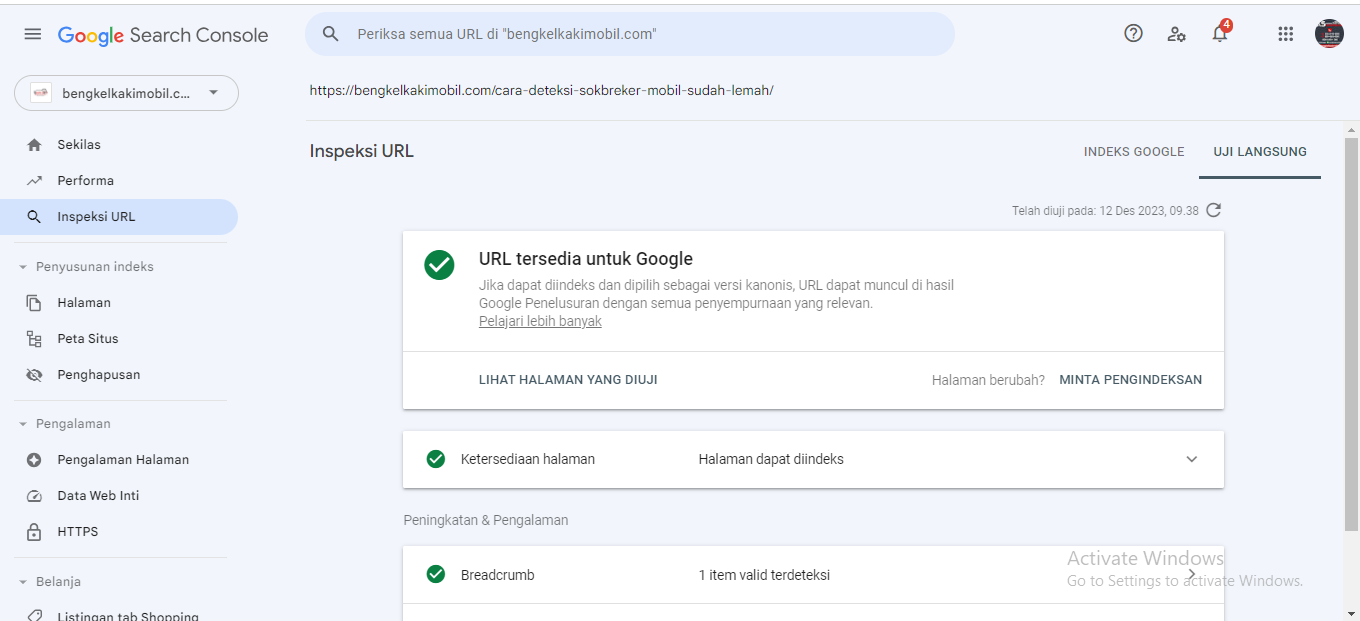Click Minta Pengindeksan button
Image resolution: width=1360 pixels, height=621 pixels.
[1130, 380]
